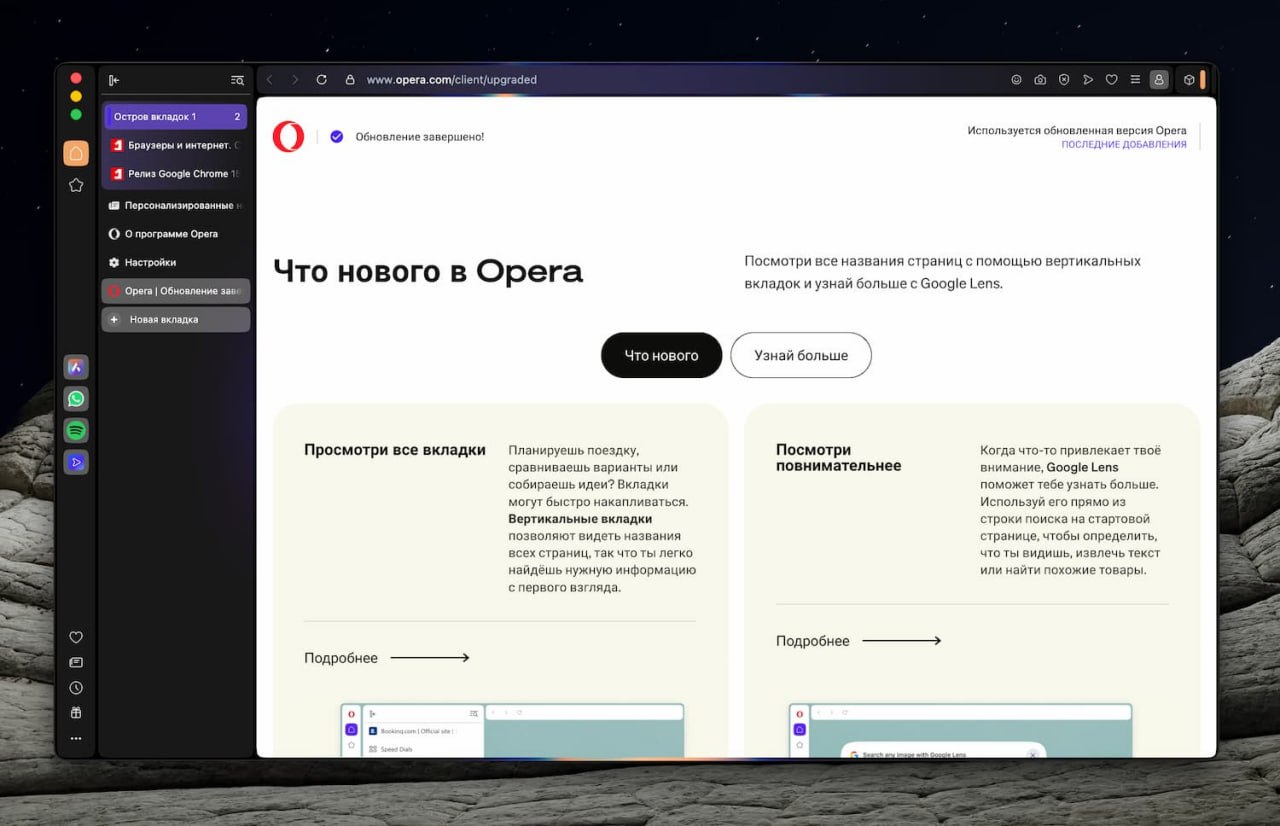Viewport: 1280px width, 826px height.
Task: Open Pinboards heart icon at sidebar bottom
Action: pyautogui.click(x=76, y=637)
